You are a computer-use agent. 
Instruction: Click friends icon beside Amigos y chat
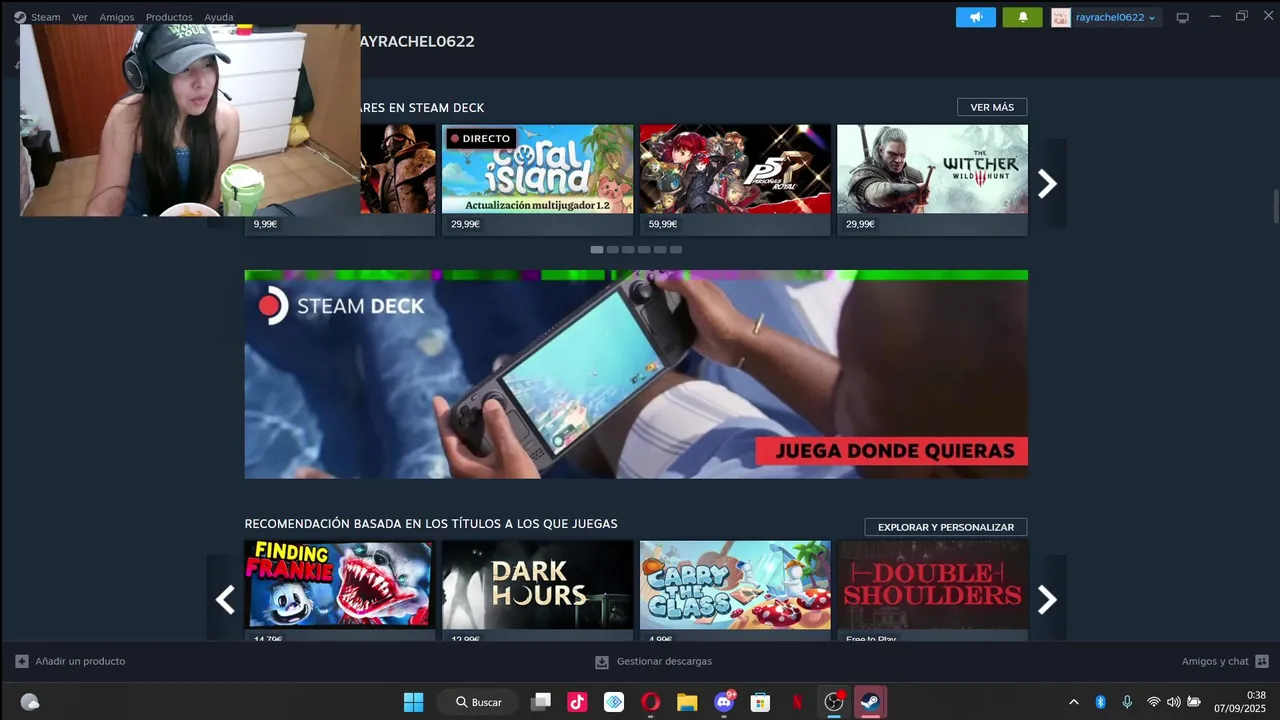coord(1262,661)
